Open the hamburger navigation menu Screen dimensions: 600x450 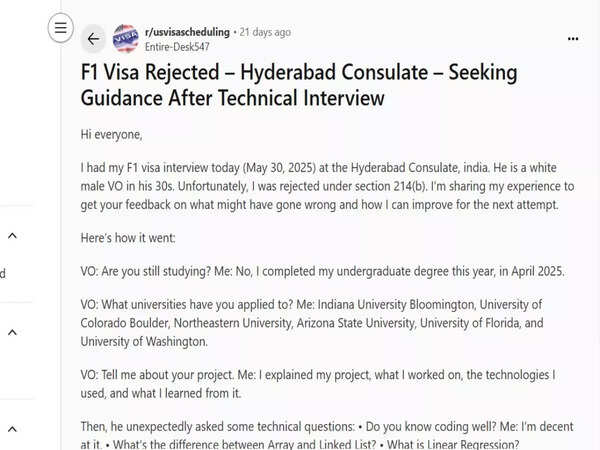click(60, 28)
